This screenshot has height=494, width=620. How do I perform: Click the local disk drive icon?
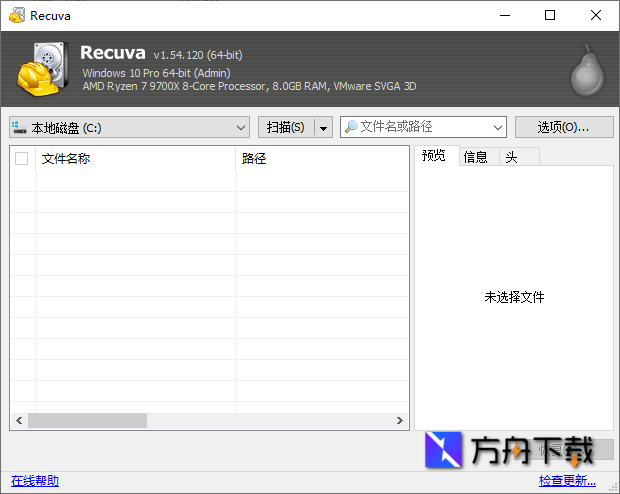[x=19, y=127]
